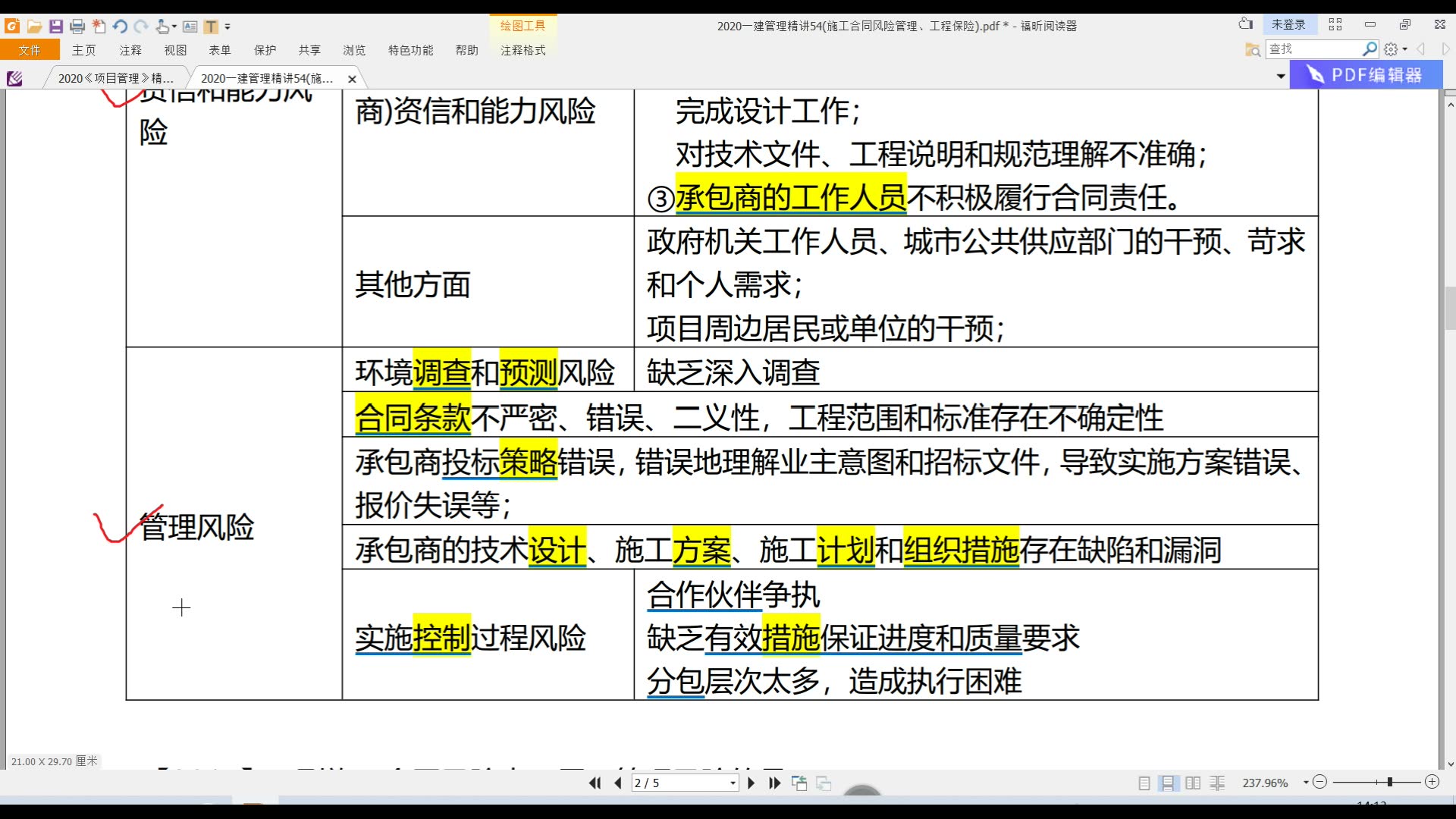Screen dimensions: 1456x819
Task: Go to previous search result arrow
Action: (1421, 49)
